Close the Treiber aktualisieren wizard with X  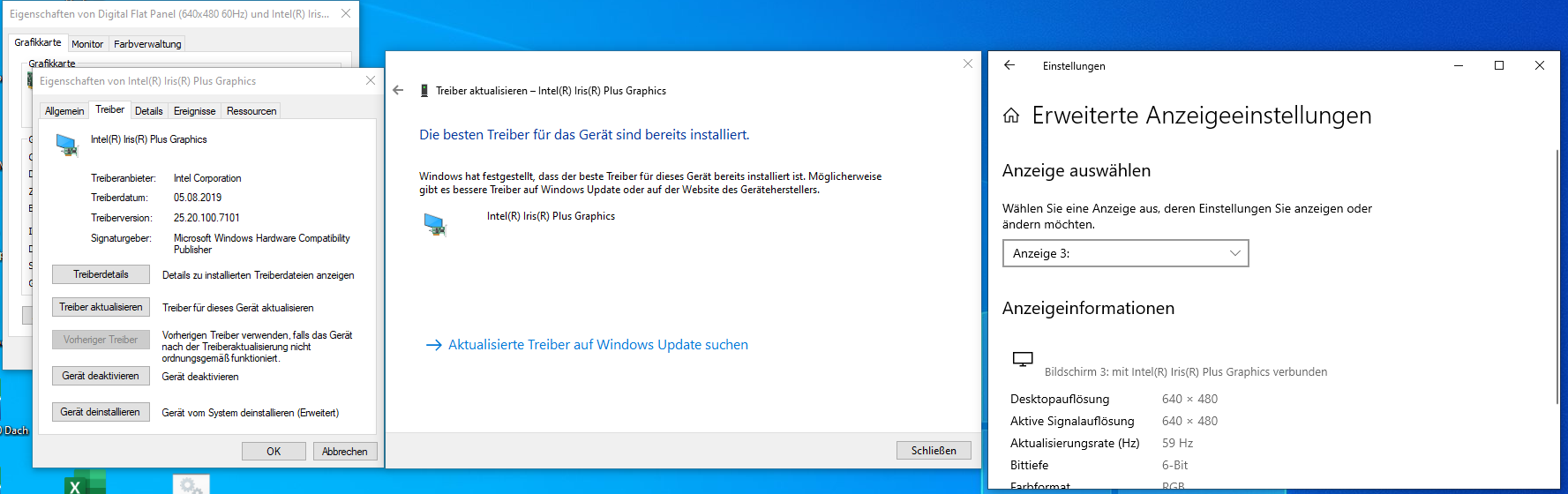click(968, 64)
